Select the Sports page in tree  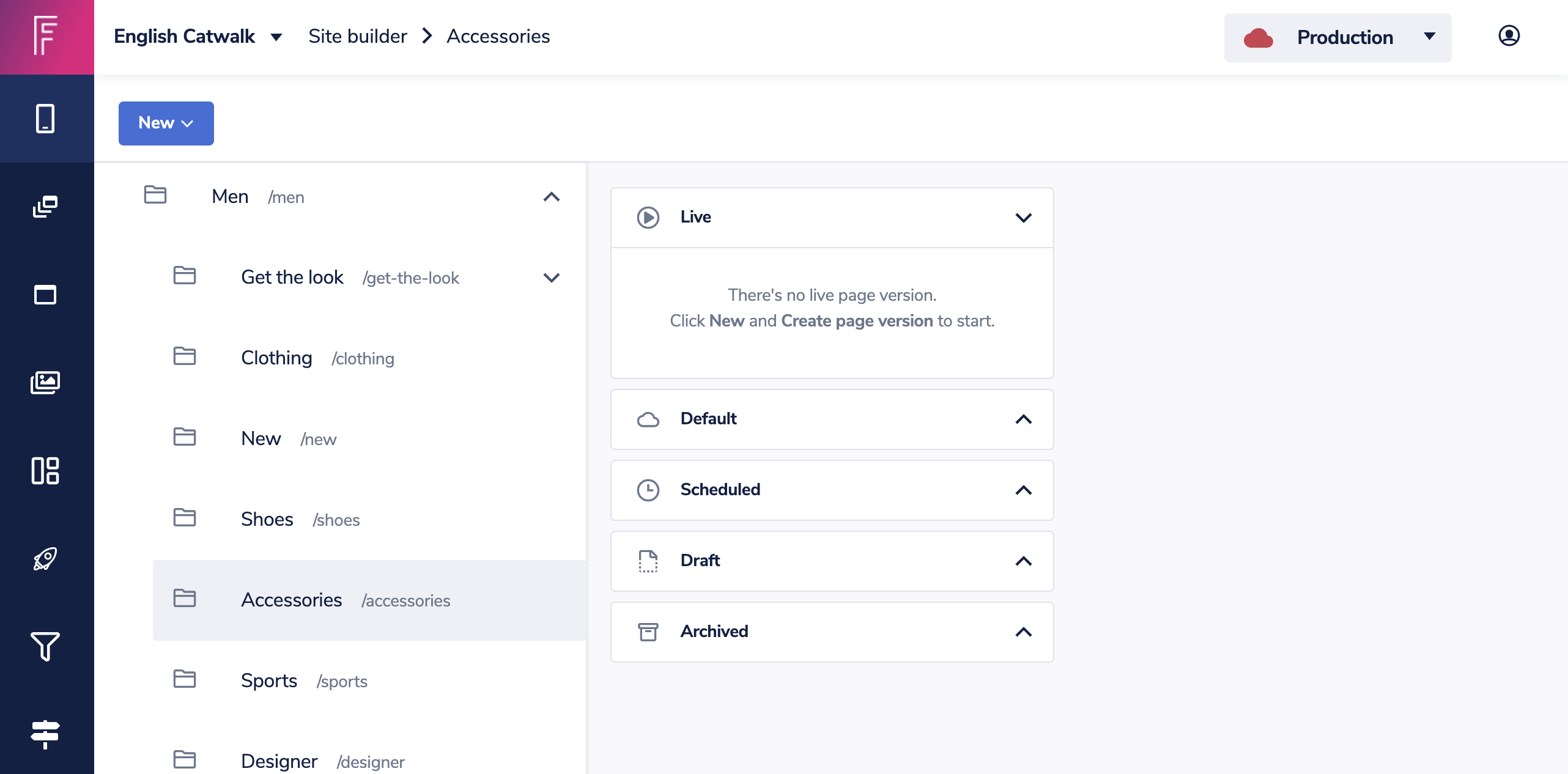269,681
